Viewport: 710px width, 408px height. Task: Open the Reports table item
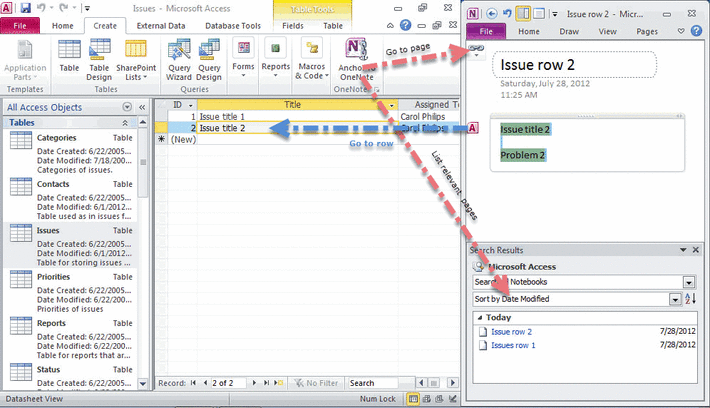click(71, 339)
